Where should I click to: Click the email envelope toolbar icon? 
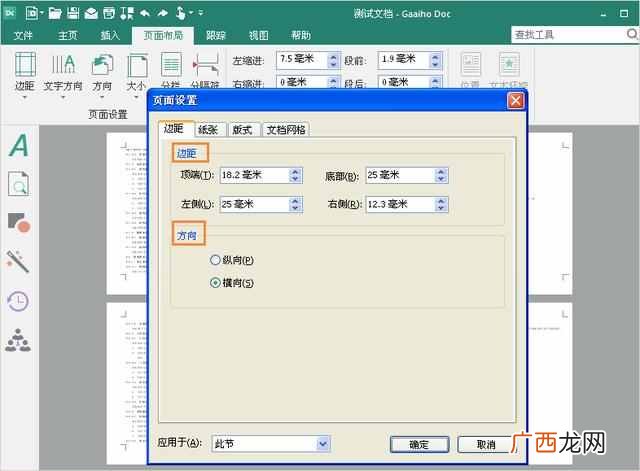coord(91,13)
